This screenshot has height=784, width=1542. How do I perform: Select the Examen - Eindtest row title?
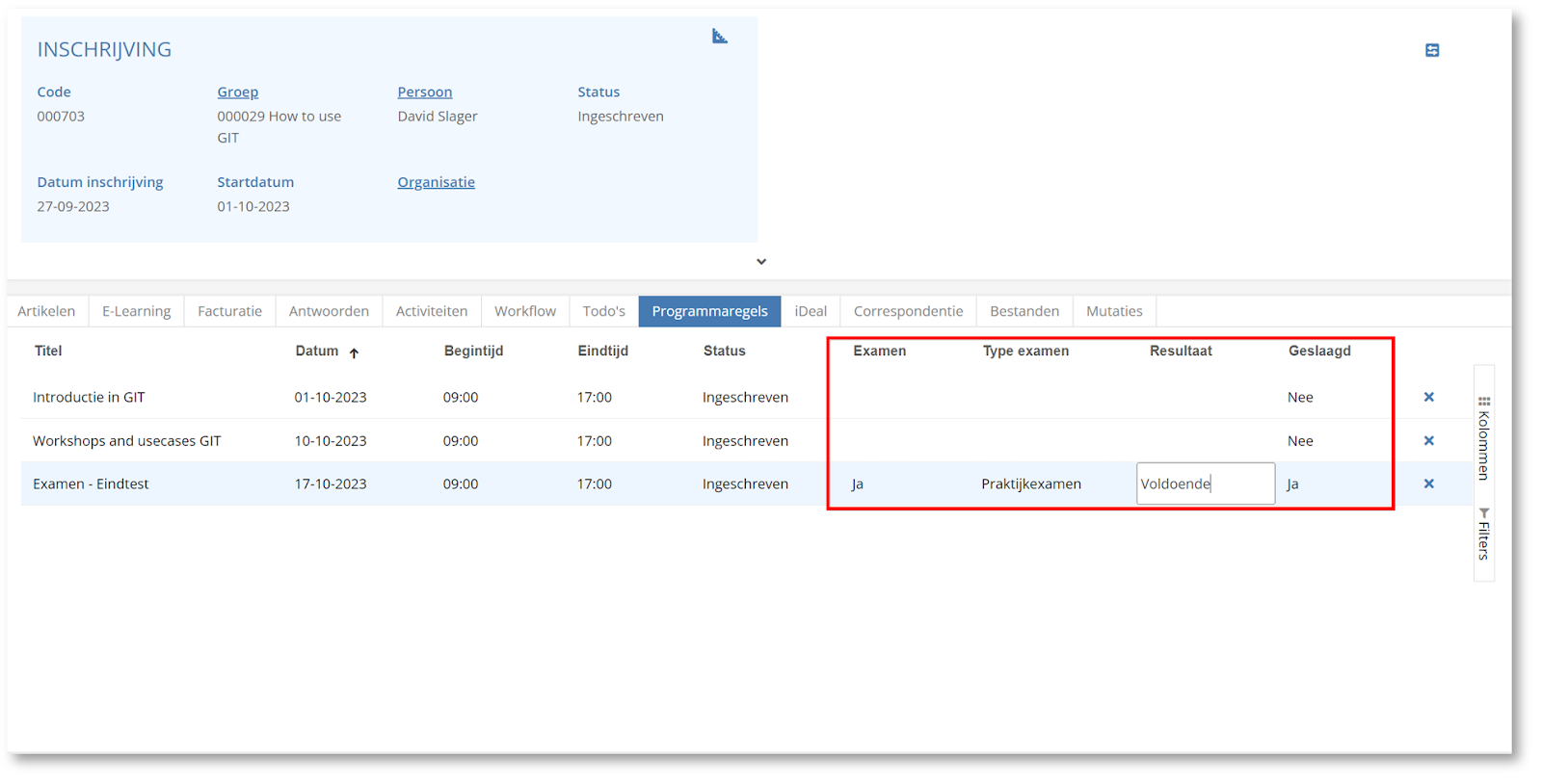tap(91, 483)
